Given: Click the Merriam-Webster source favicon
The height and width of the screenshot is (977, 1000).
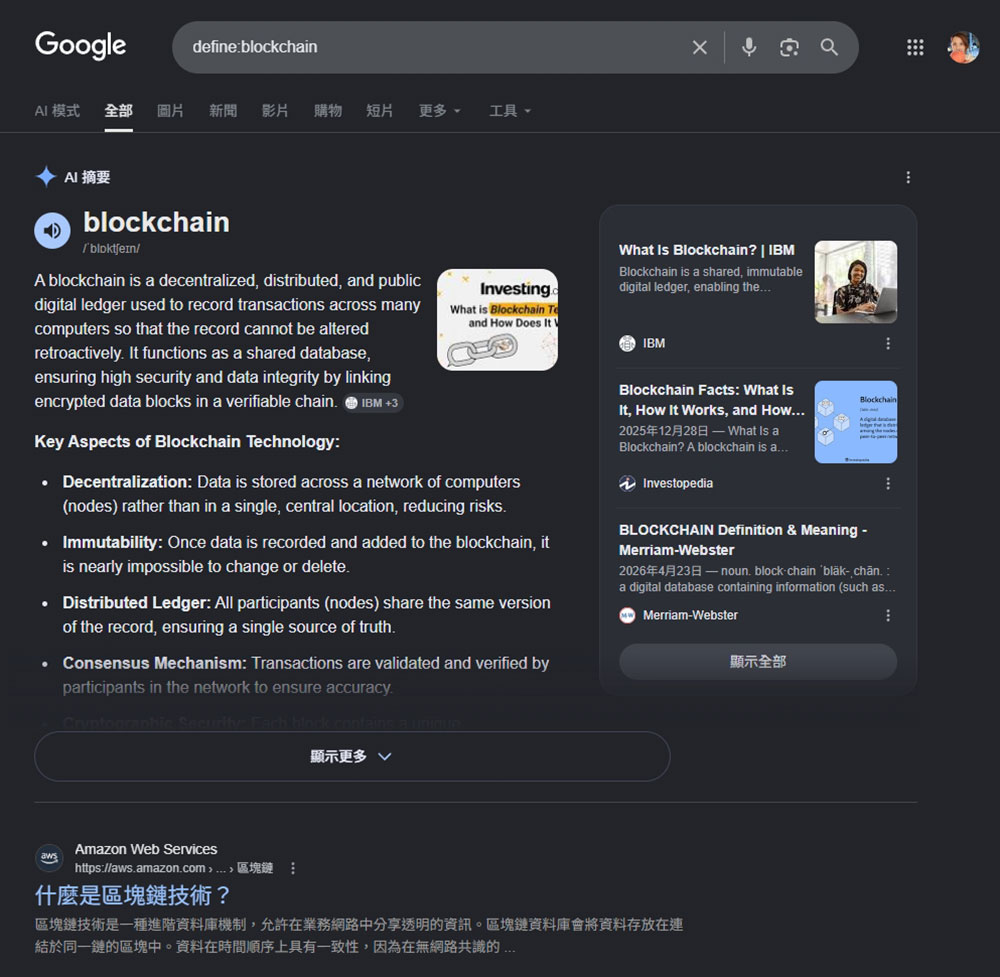Looking at the screenshot, I should pos(628,615).
